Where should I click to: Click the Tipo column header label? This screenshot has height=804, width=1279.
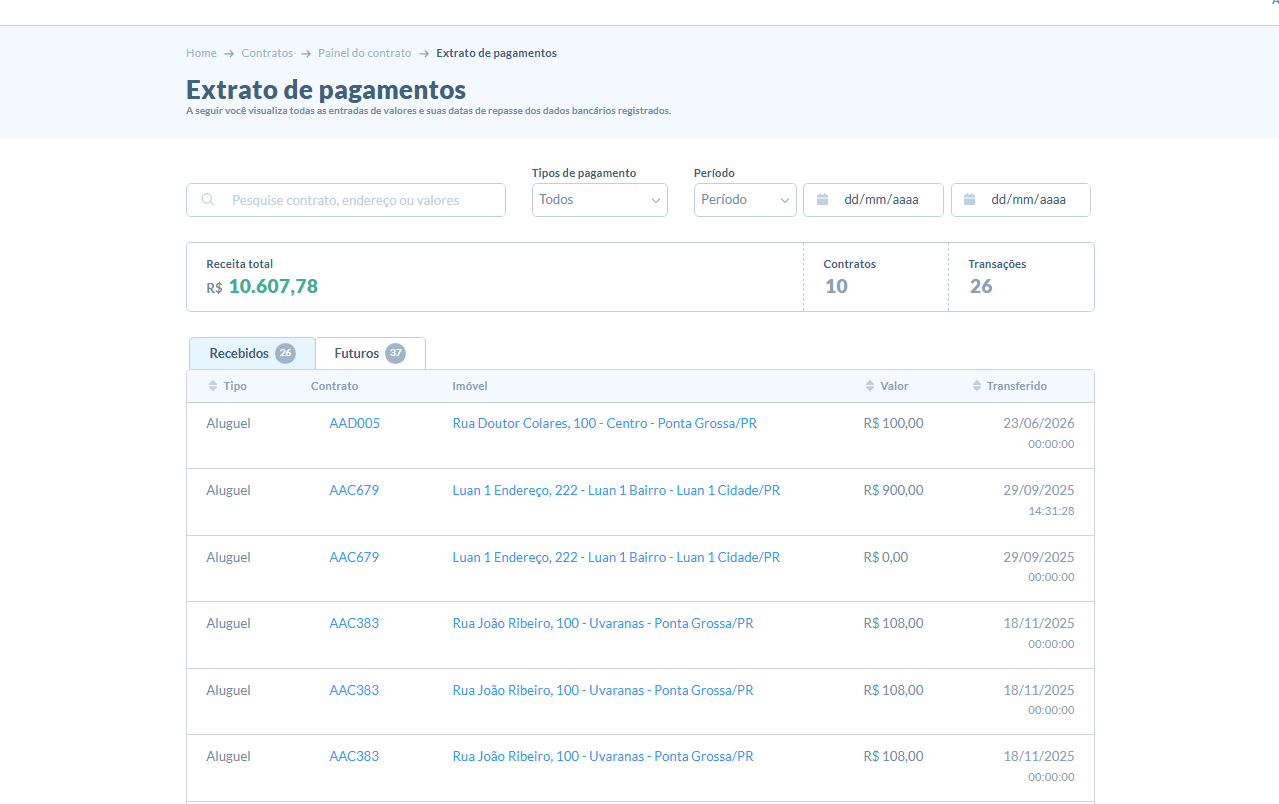point(235,386)
